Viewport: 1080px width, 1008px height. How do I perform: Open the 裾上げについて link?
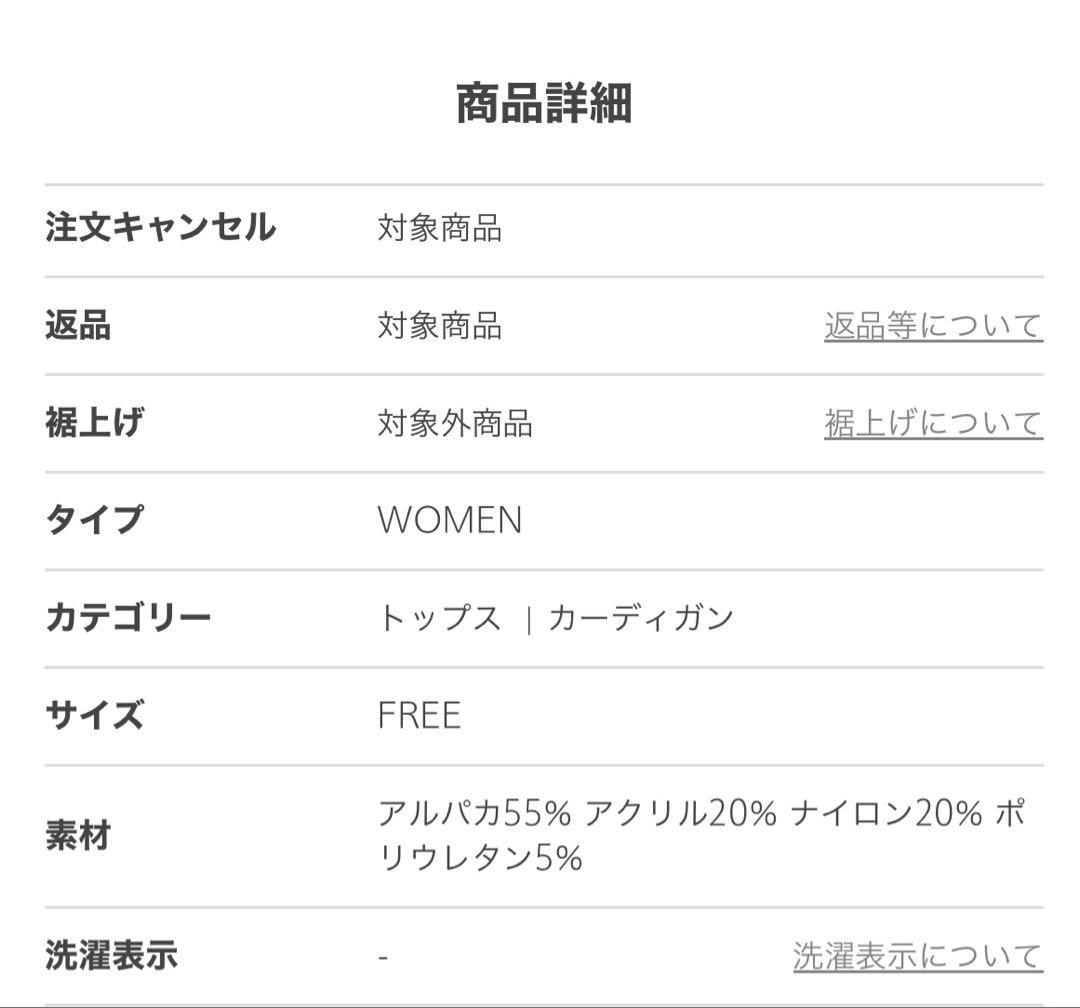[x=932, y=421]
